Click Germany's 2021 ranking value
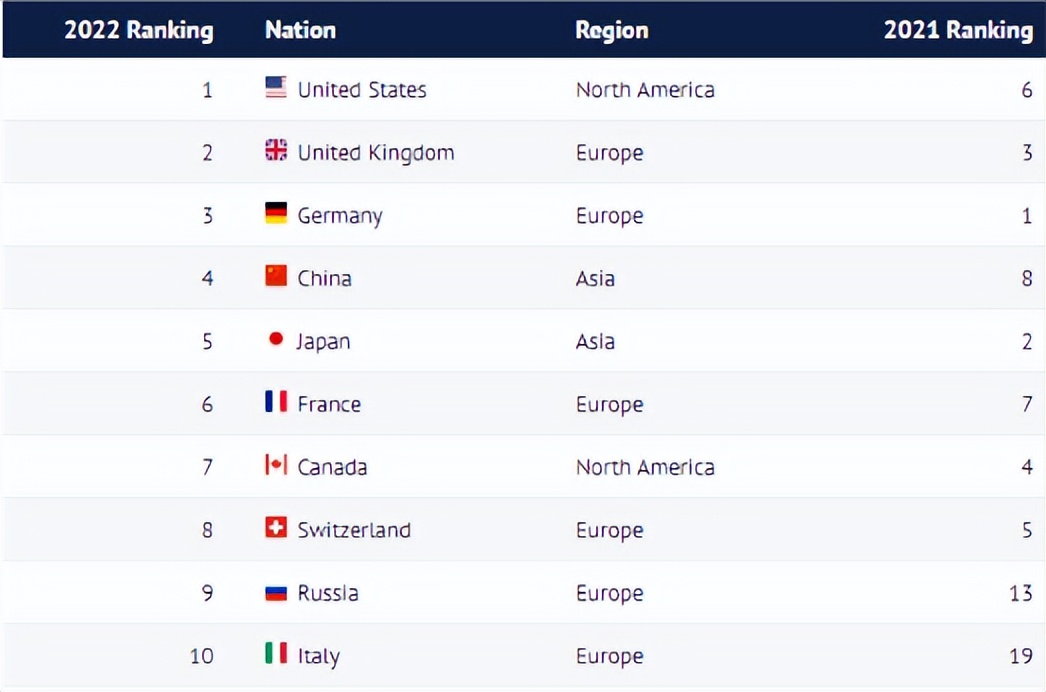This screenshot has height=692, width=1046. [1026, 216]
